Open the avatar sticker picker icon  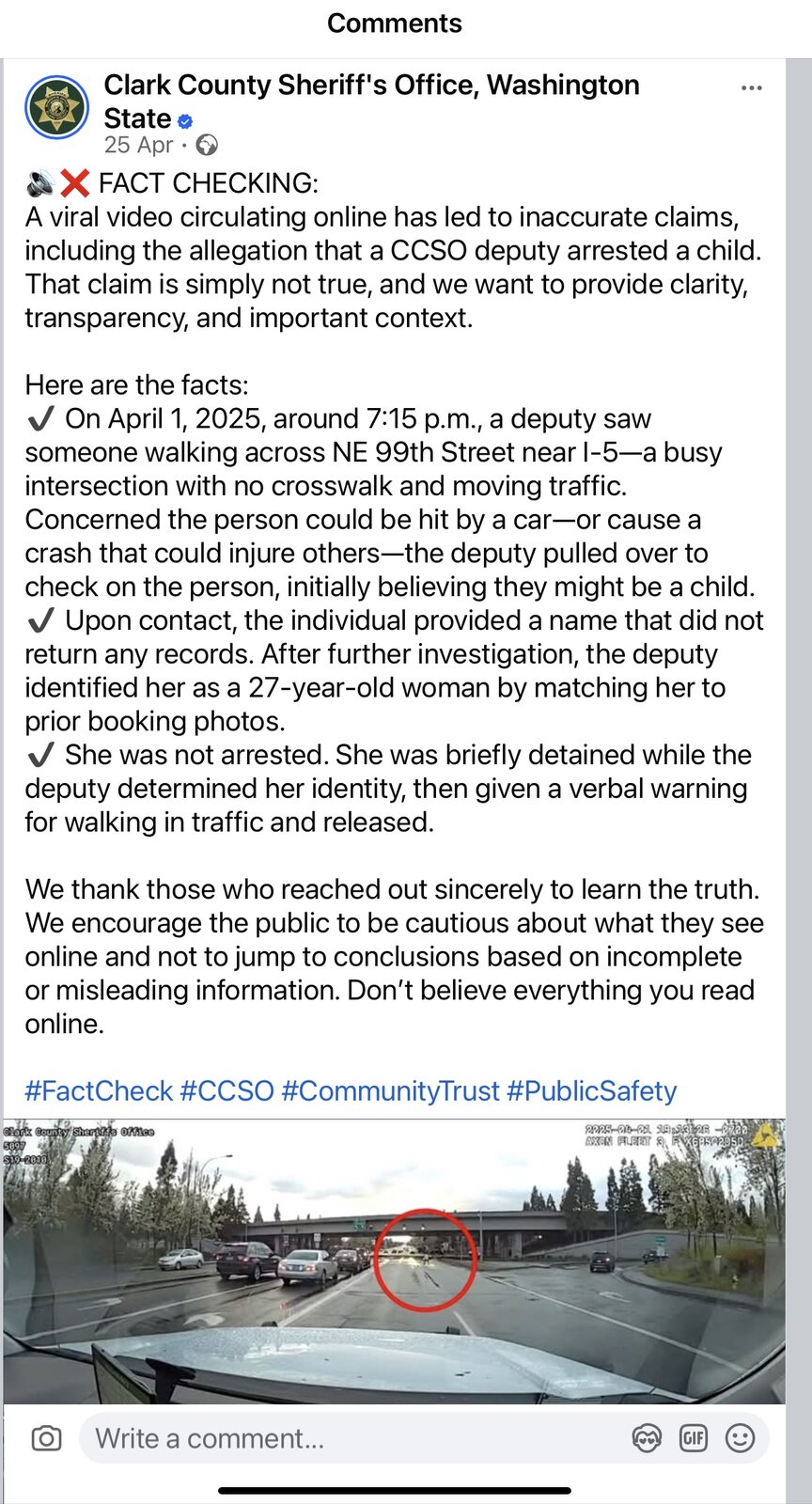pos(647,1438)
